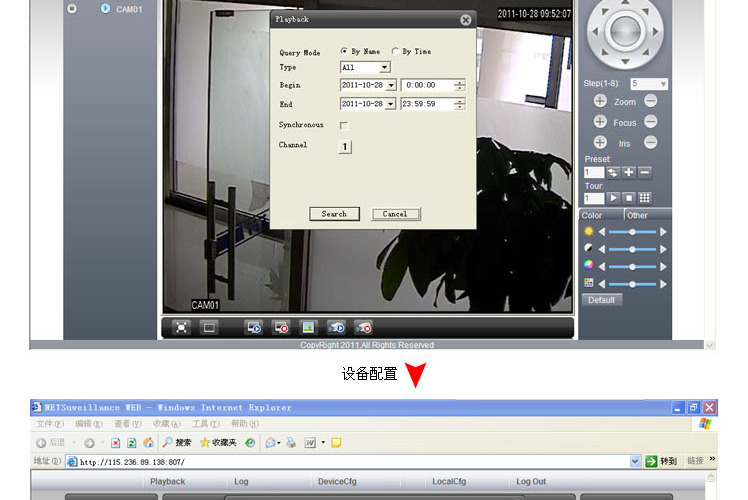The width and height of the screenshot is (748, 500).
Task: Start the tour with play button
Action: [x=614, y=198]
